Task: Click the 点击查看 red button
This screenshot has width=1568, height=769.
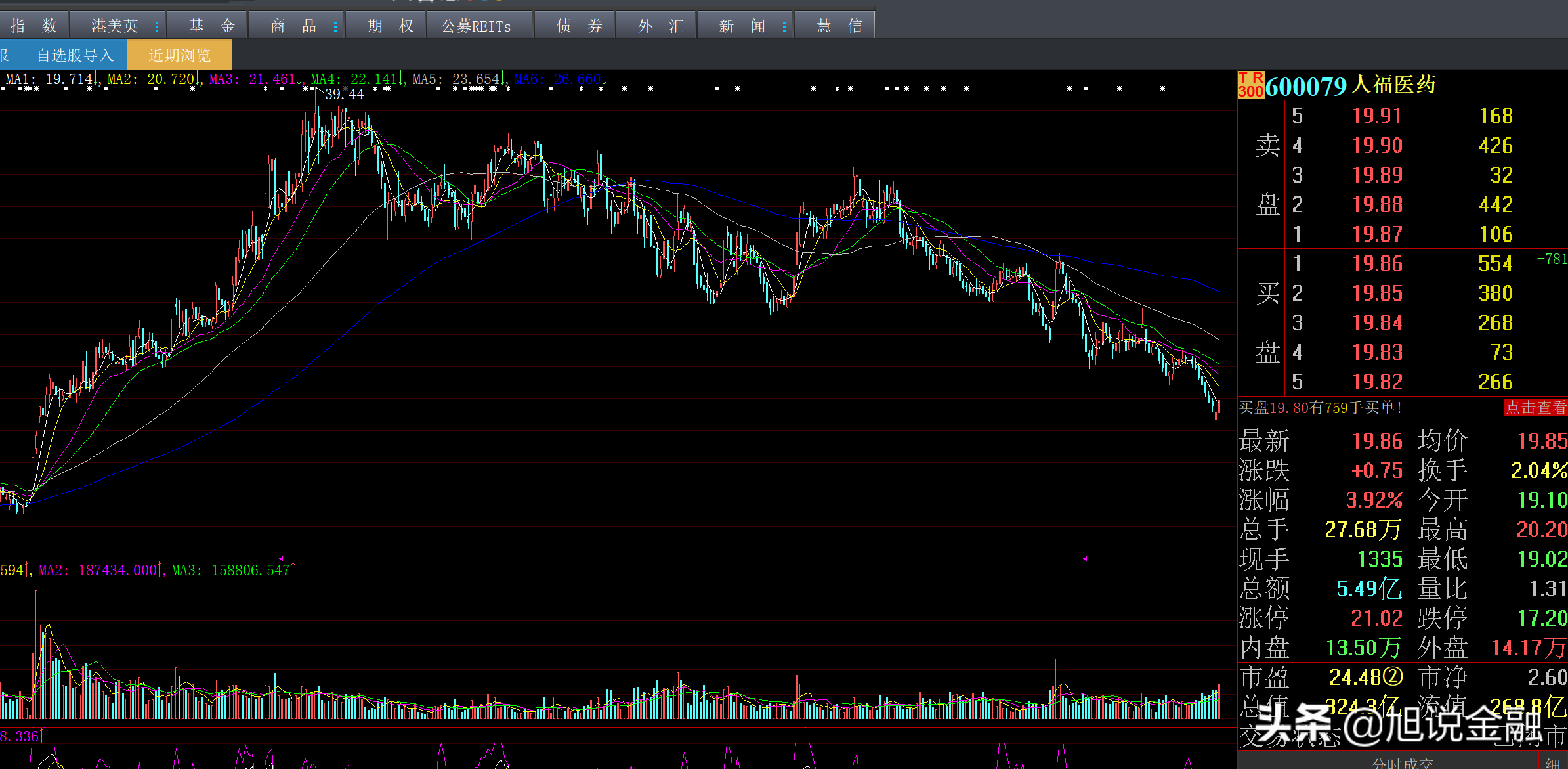Action: pyautogui.click(x=1535, y=407)
